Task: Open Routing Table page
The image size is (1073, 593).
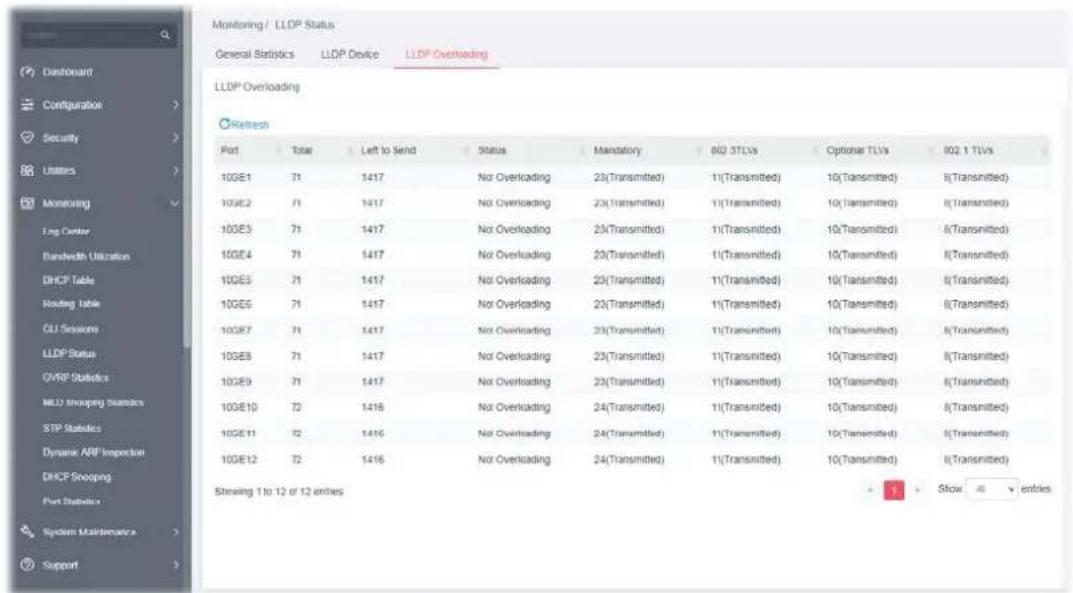Action: [71, 304]
